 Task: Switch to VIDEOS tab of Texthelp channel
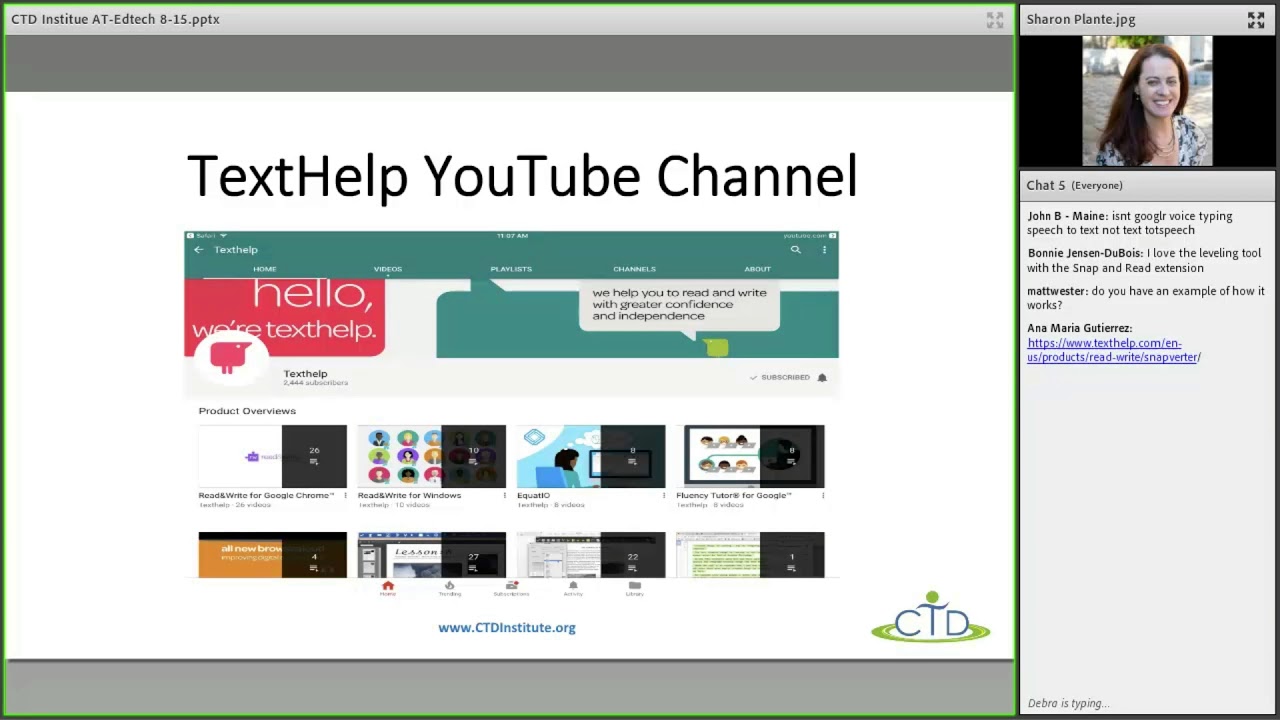388,269
